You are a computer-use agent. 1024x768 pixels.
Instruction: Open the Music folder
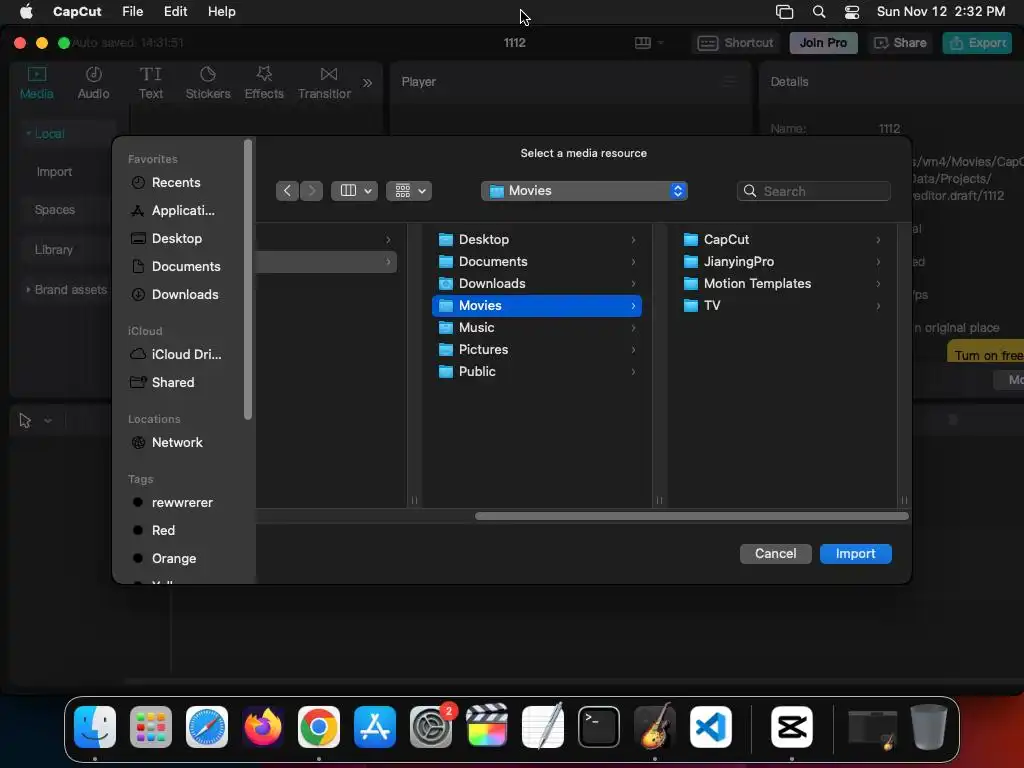(537, 327)
